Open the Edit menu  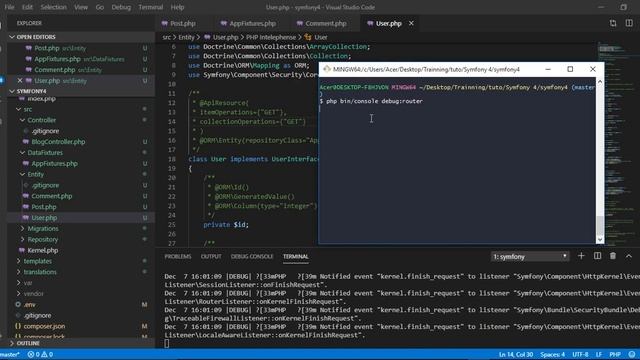click(27, 7)
